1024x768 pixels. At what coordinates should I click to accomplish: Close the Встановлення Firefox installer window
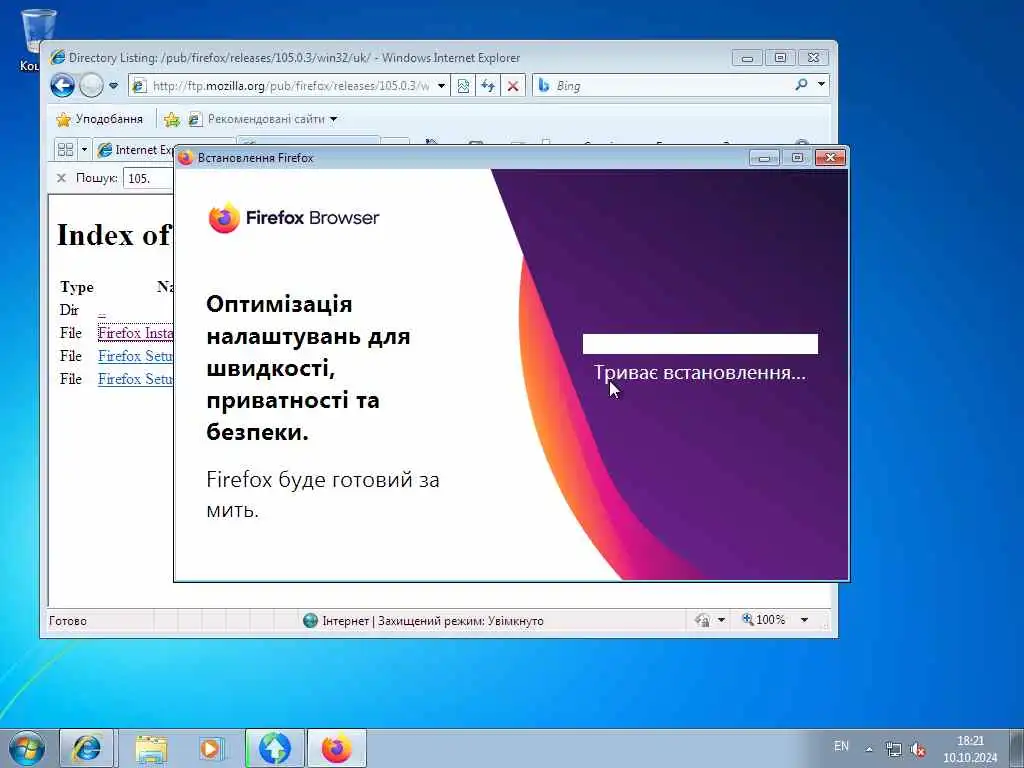tap(830, 157)
